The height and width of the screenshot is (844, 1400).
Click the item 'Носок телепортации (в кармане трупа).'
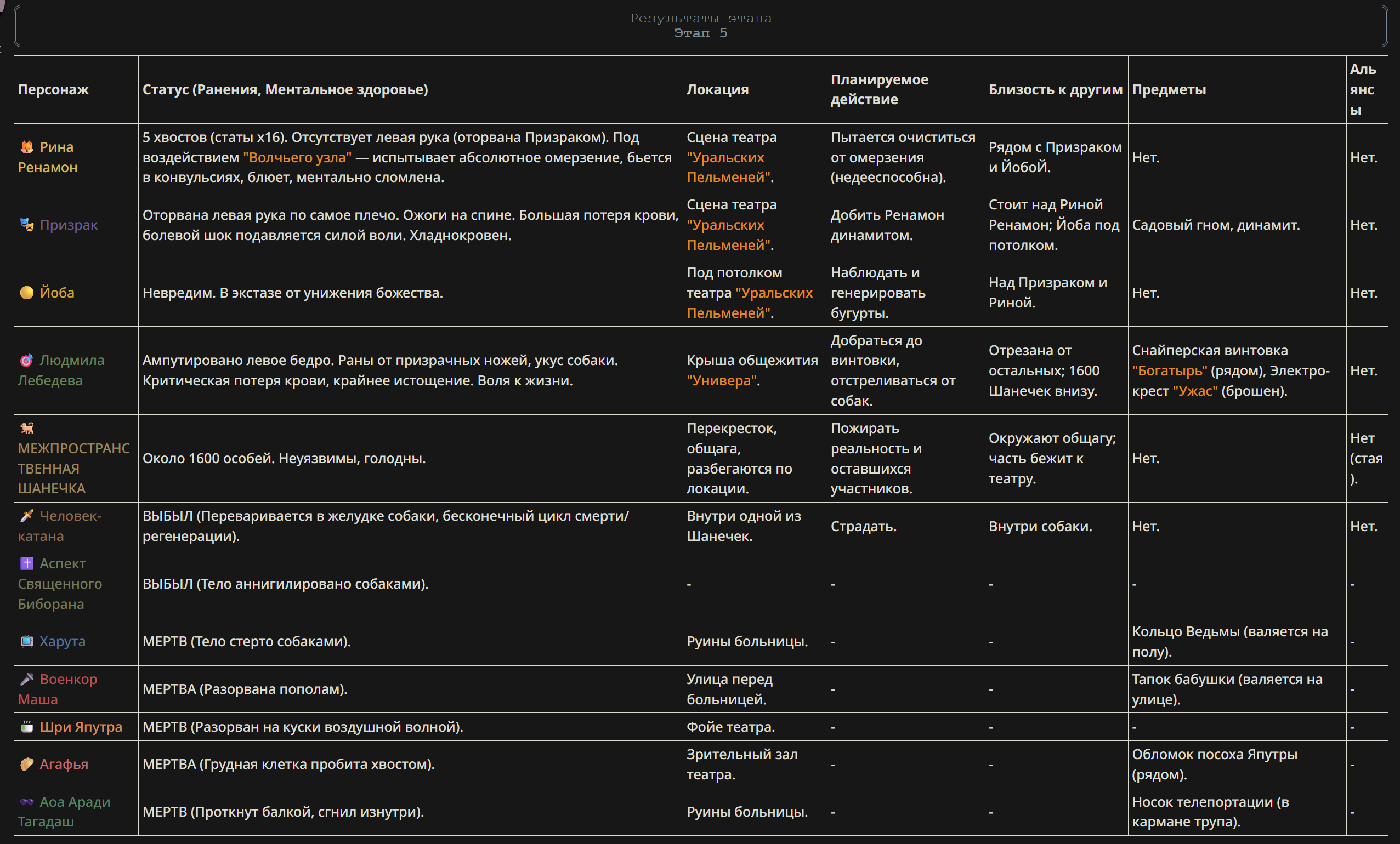pyautogui.click(x=1210, y=812)
